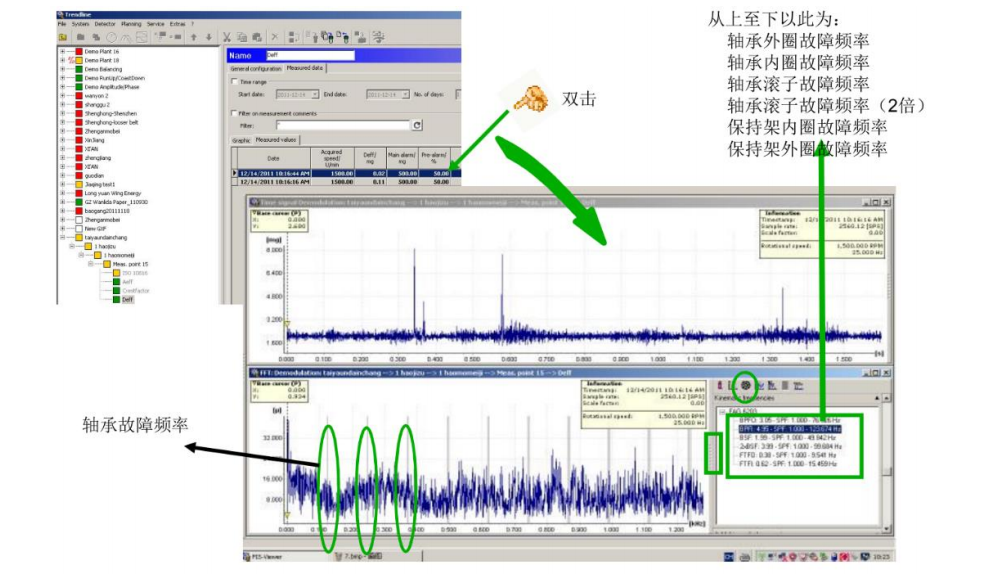The width and height of the screenshot is (996, 581).
Task: Select the Deff item in tree
Action: click(127, 299)
